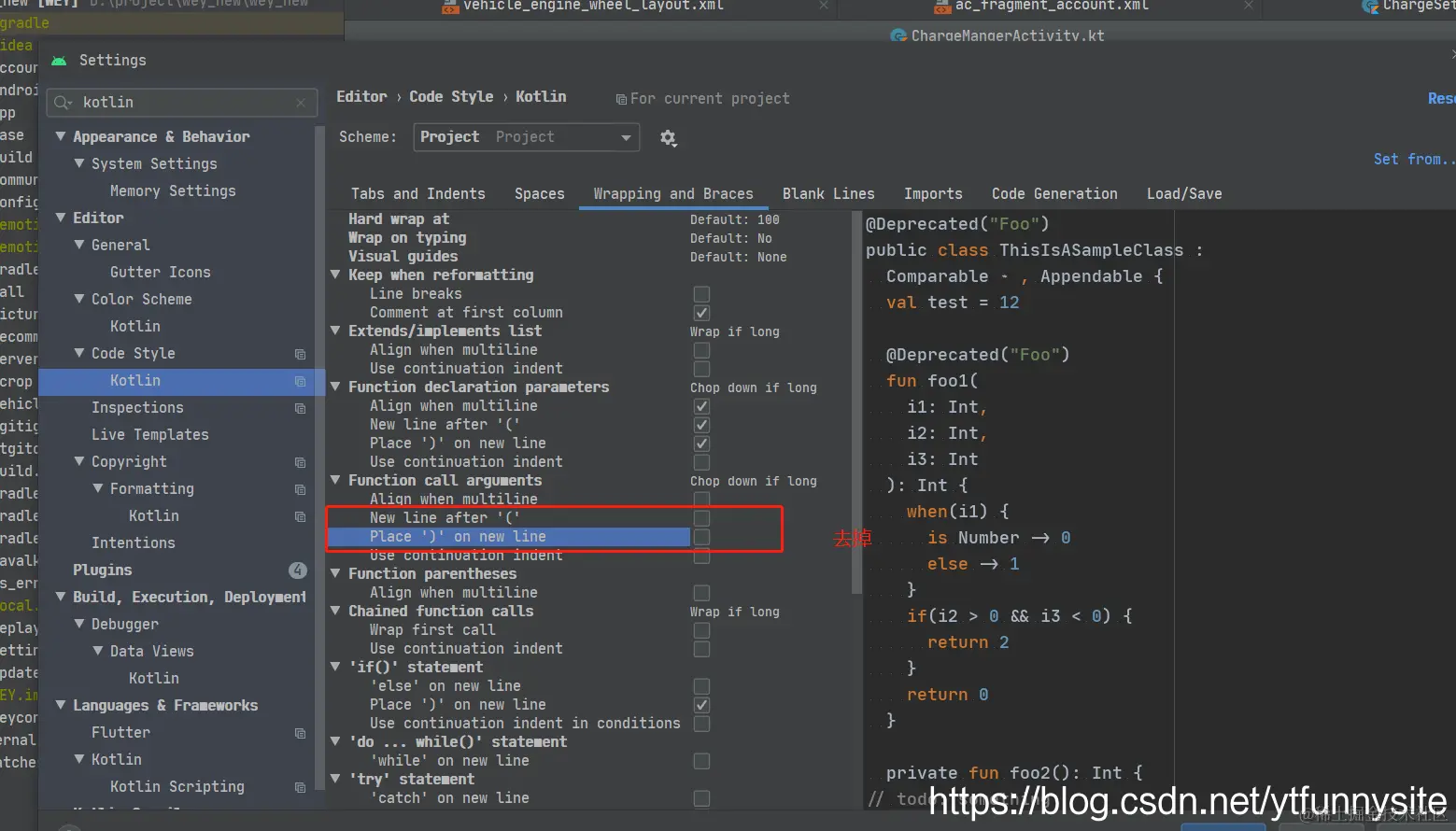Switch to Imports tab

point(933,194)
